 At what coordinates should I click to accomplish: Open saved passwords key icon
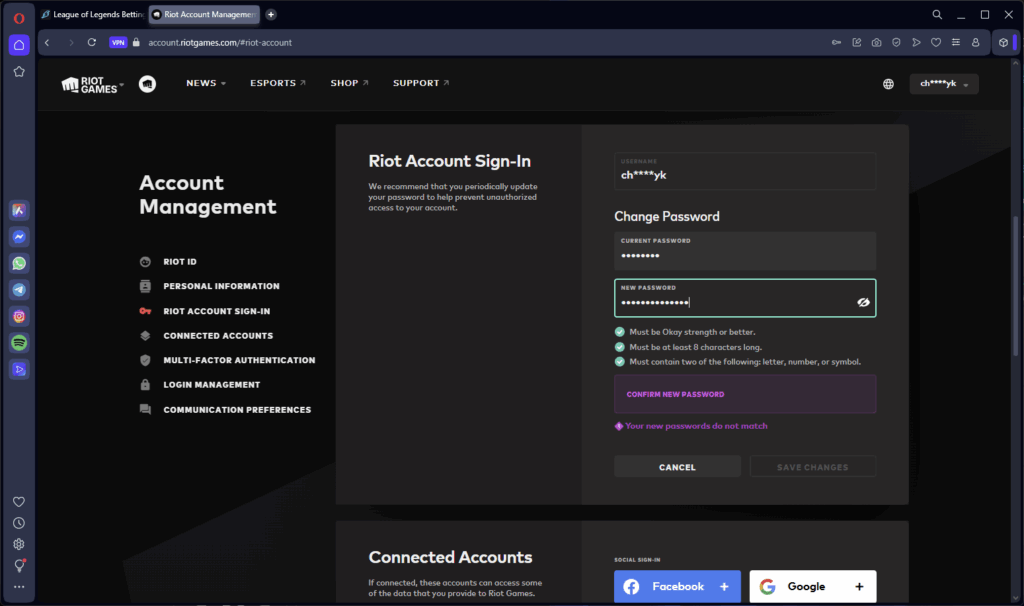pyautogui.click(x=836, y=42)
